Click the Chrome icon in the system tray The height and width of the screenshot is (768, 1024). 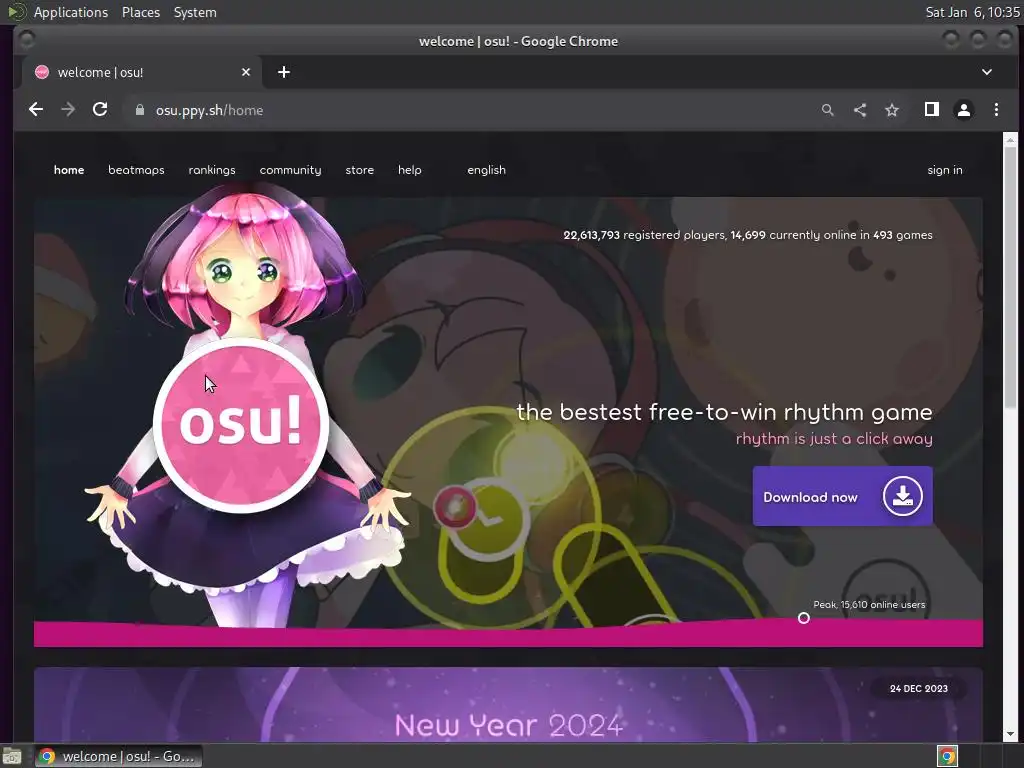[947, 756]
